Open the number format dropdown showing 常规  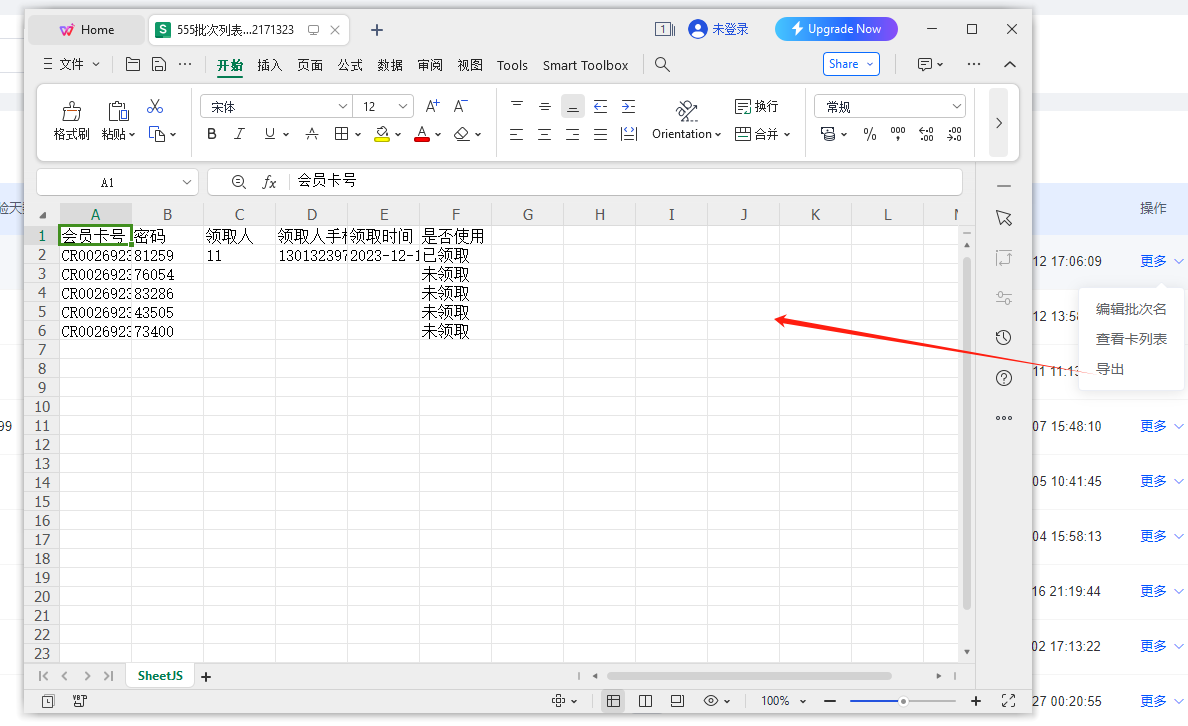coord(889,107)
